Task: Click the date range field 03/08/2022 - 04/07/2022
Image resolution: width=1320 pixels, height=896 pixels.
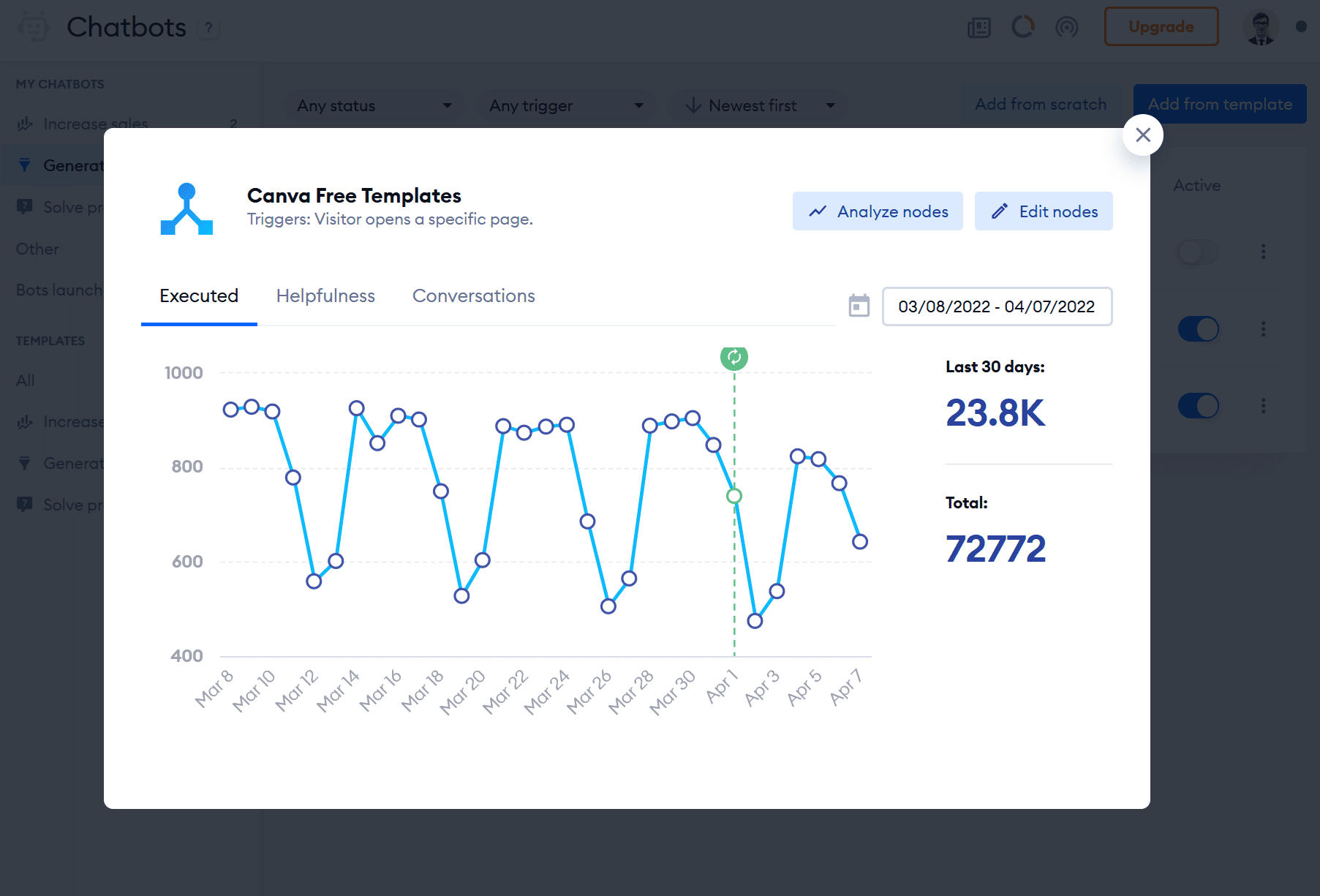Action: point(997,306)
